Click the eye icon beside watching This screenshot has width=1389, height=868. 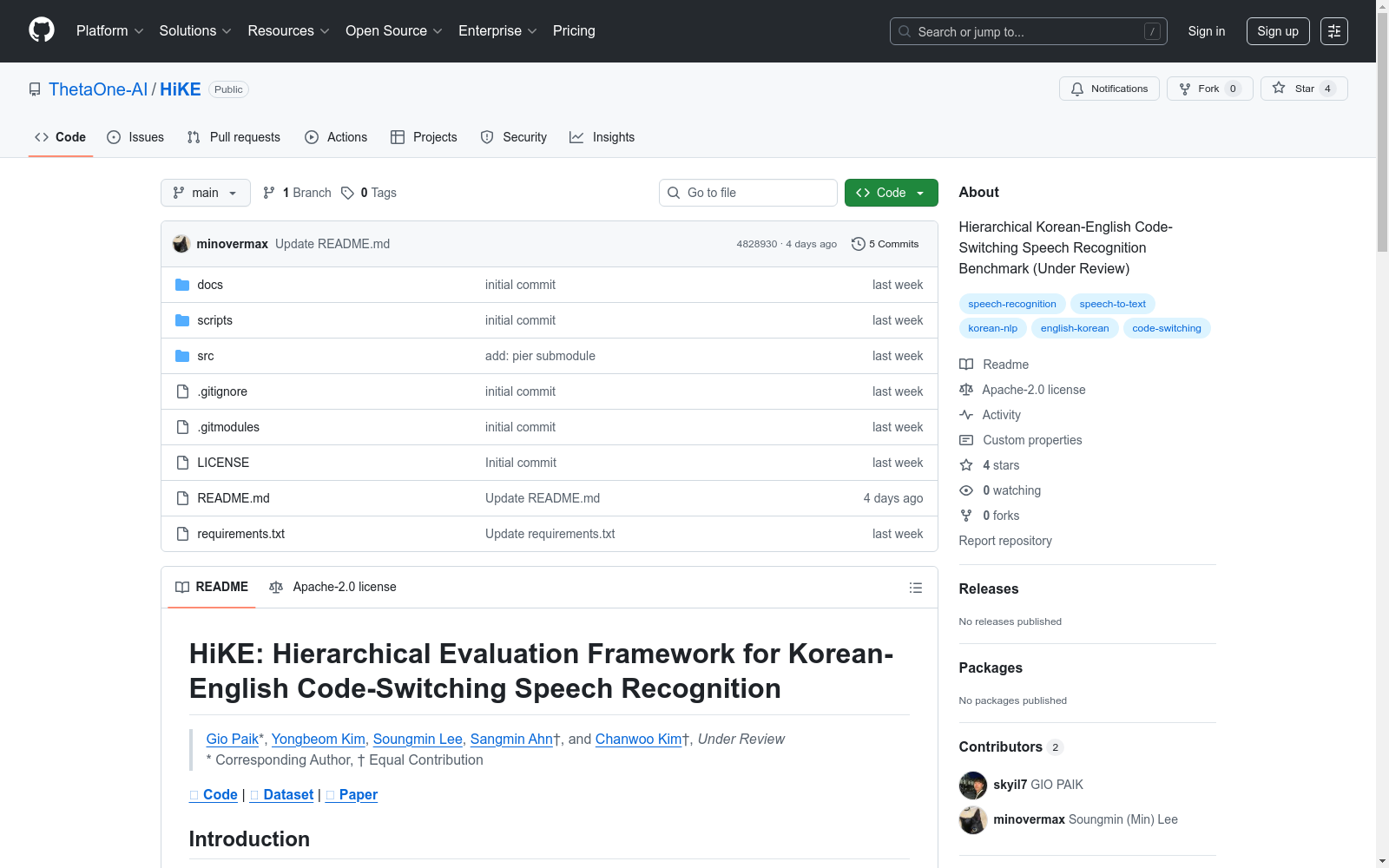coord(966,490)
